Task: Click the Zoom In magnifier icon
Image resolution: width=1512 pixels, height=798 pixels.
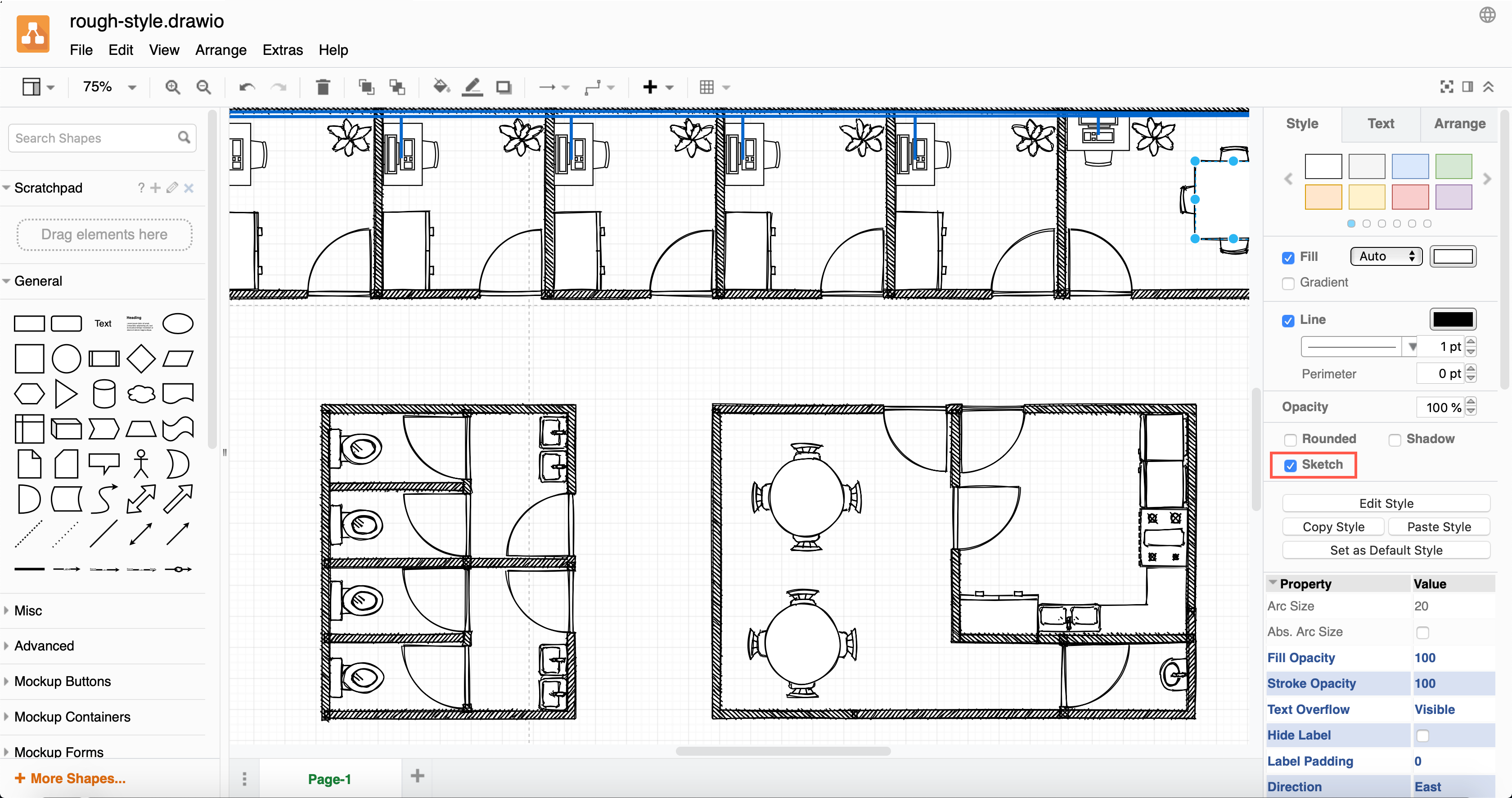Action: (172, 87)
